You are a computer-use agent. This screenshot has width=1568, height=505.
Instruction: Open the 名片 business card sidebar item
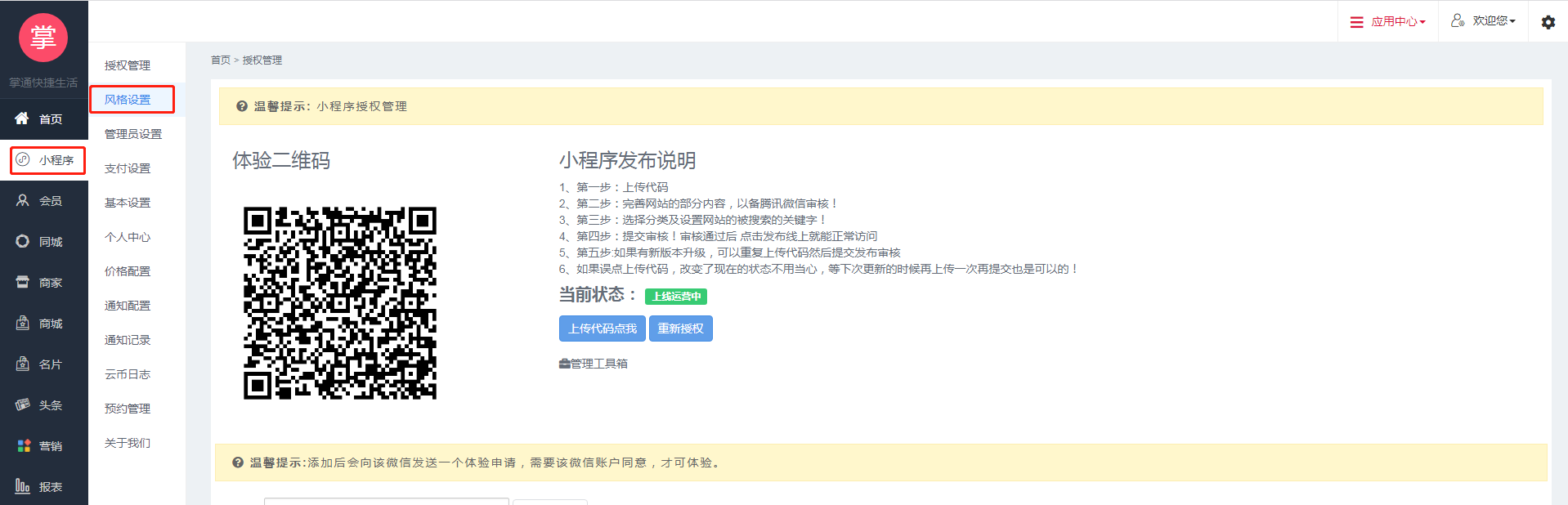coord(44,364)
